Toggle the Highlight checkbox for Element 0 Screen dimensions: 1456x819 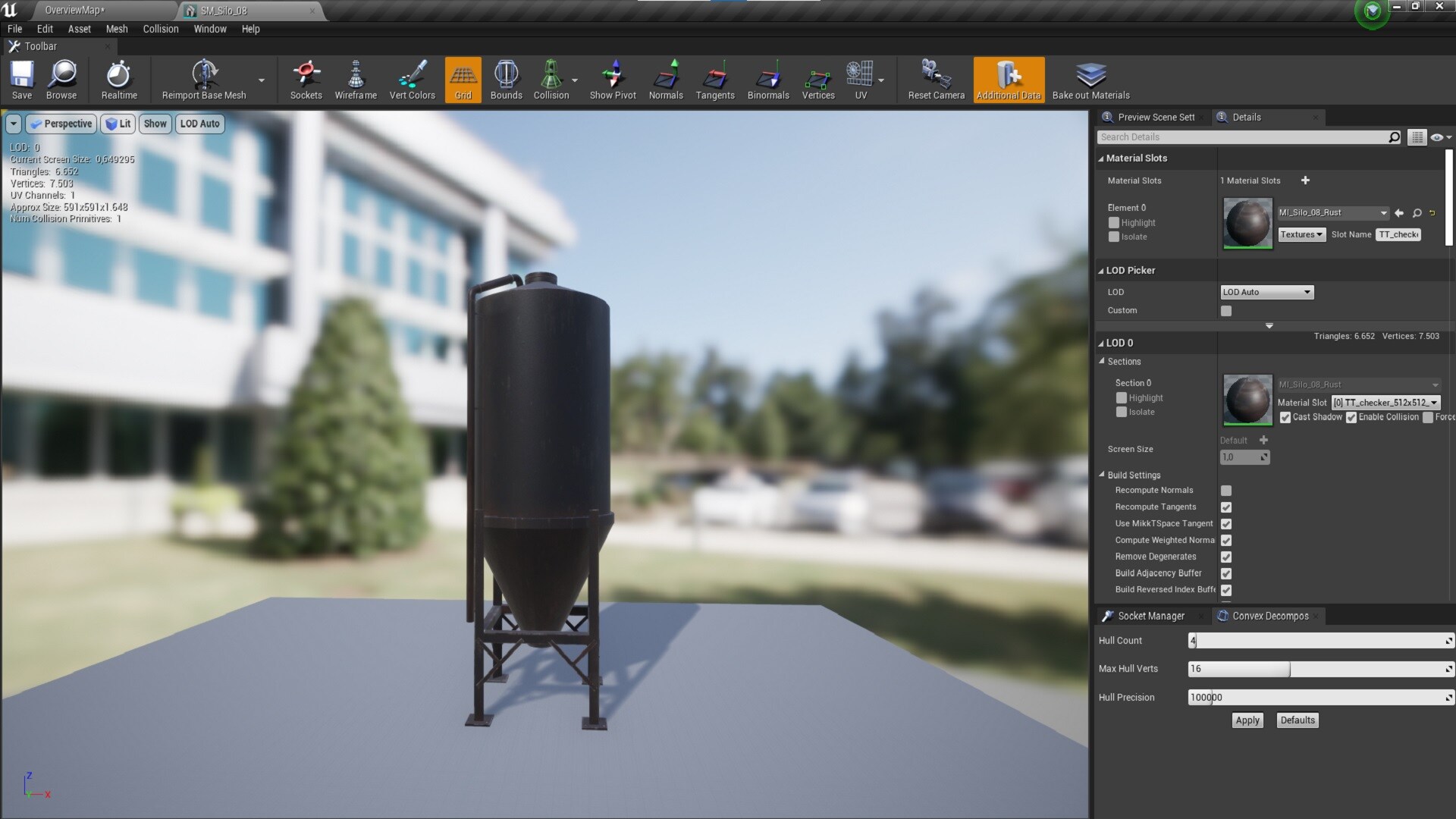[x=1113, y=222]
